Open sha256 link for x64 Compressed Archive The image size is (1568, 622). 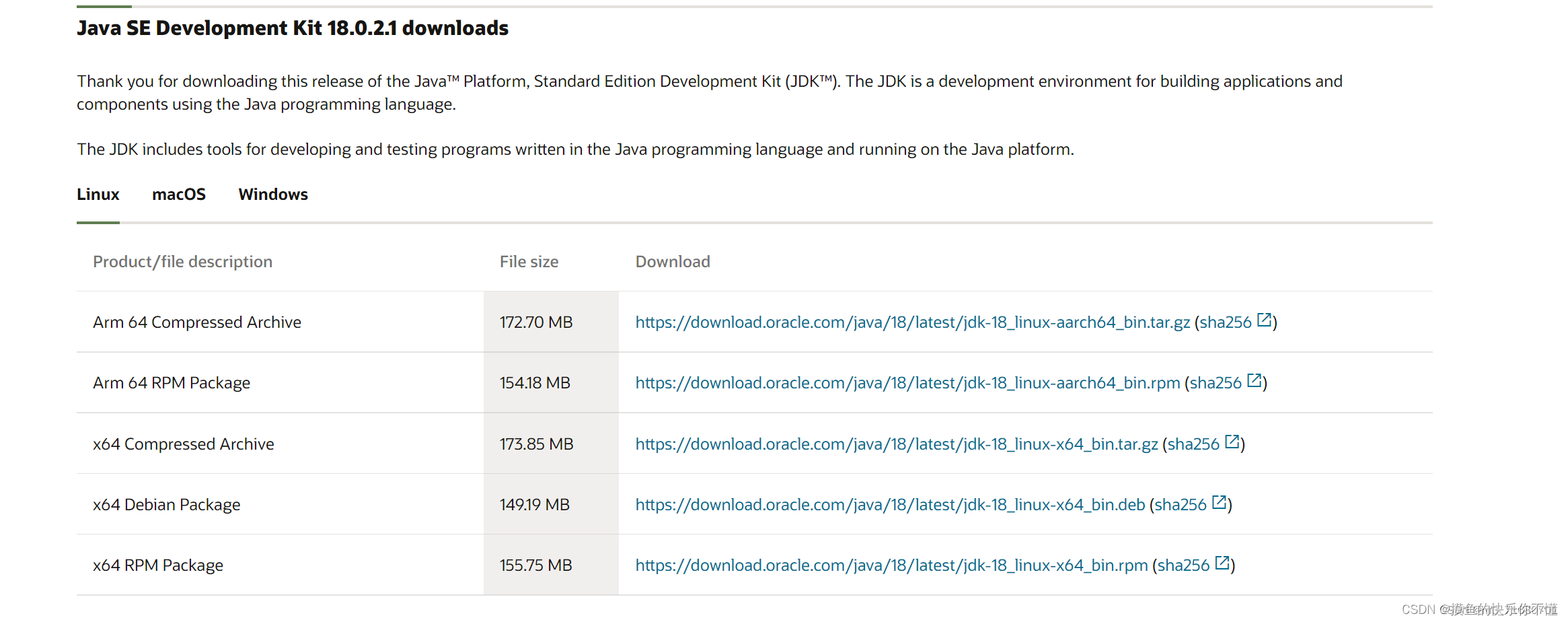click(x=1193, y=444)
